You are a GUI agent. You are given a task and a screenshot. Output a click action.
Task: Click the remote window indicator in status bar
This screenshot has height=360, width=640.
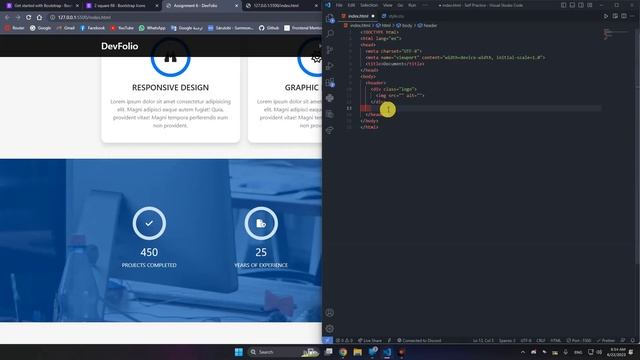(x=327, y=340)
